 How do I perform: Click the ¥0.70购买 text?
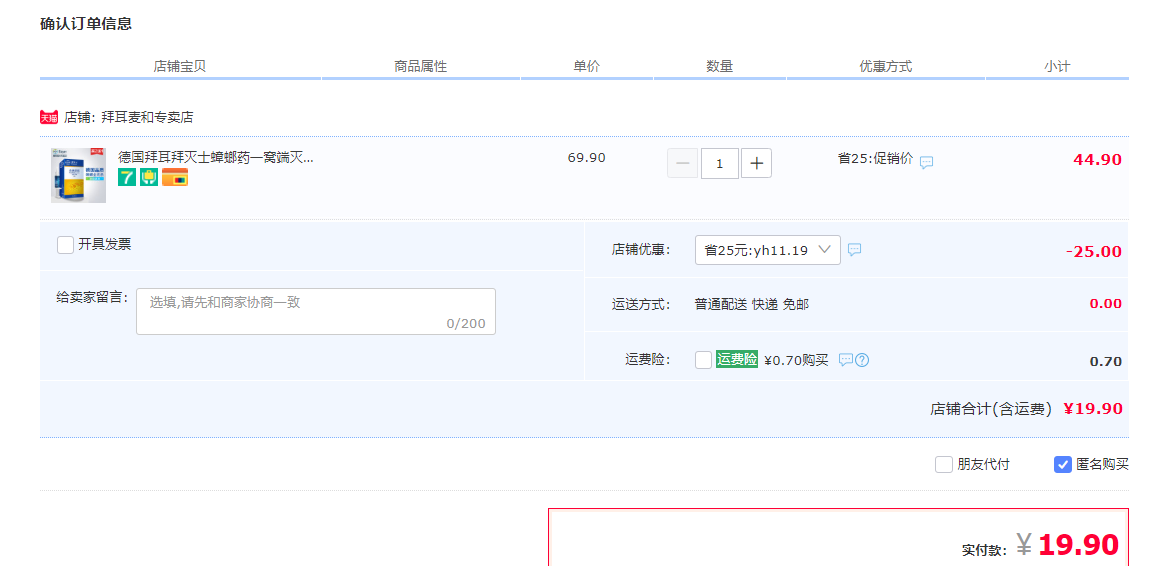pos(796,360)
